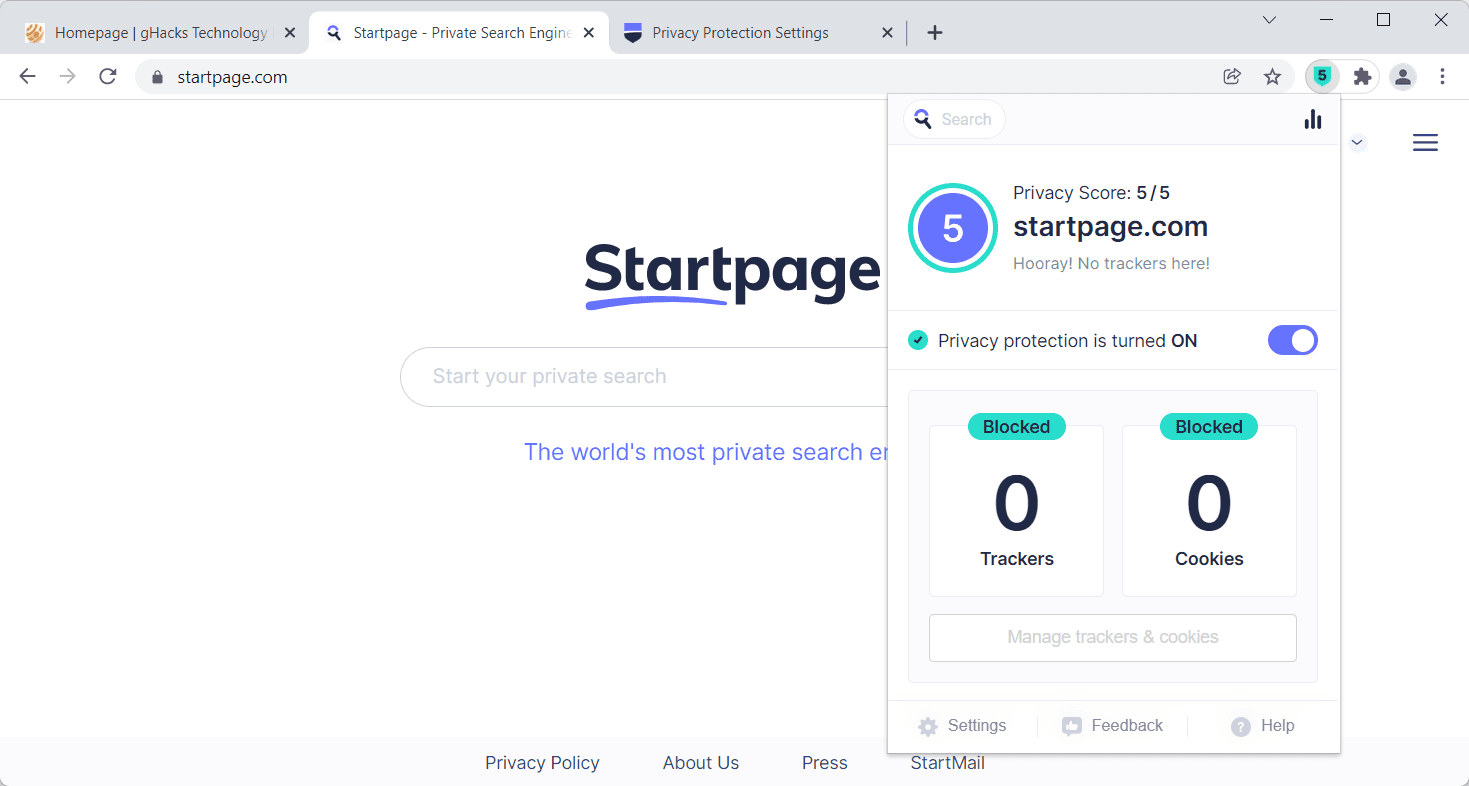Viewport: 1469px width, 786px height.
Task: Go back to the previous page
Action: 27,76
